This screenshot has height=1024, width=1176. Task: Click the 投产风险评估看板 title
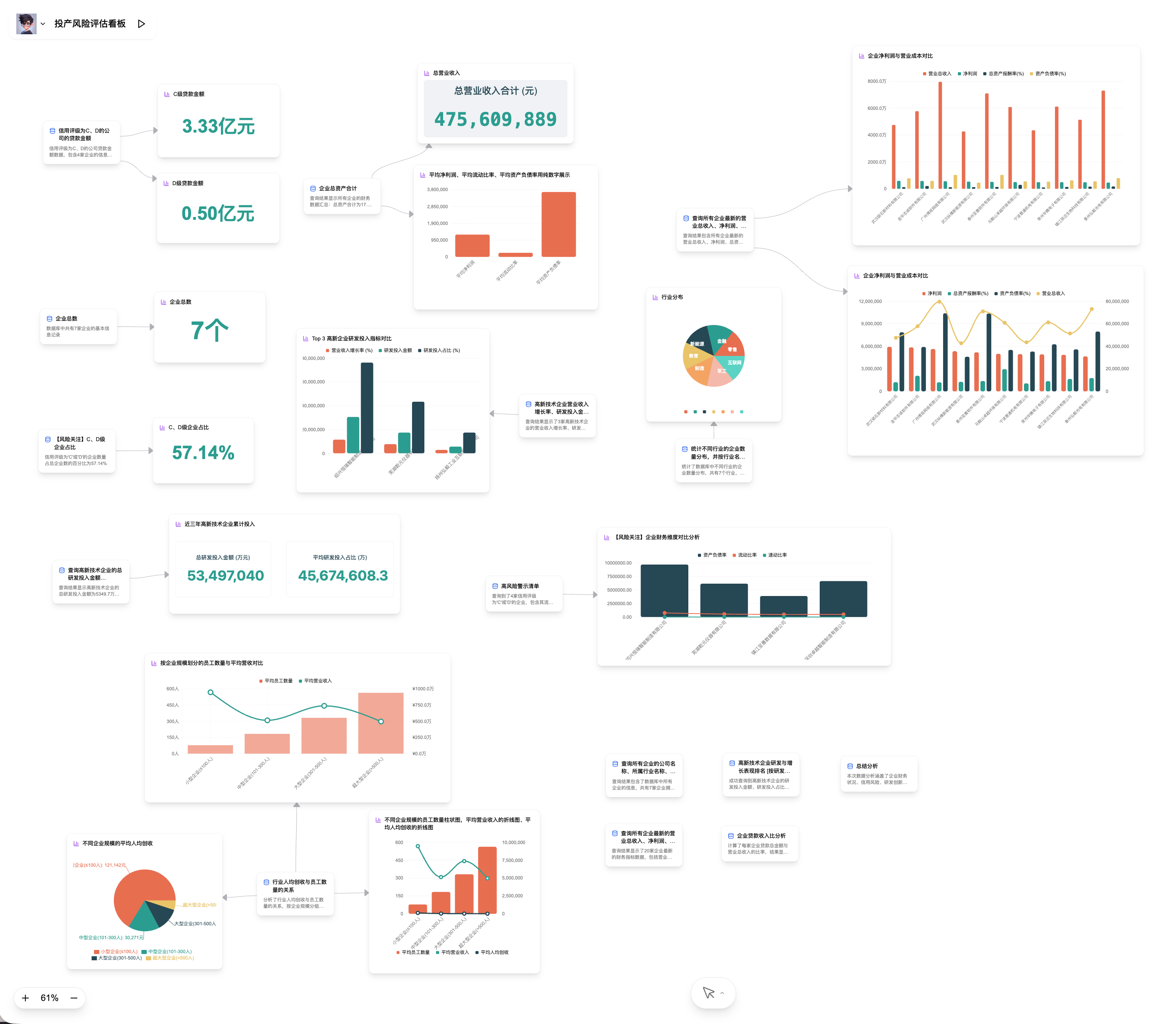[x=90, y=23]
